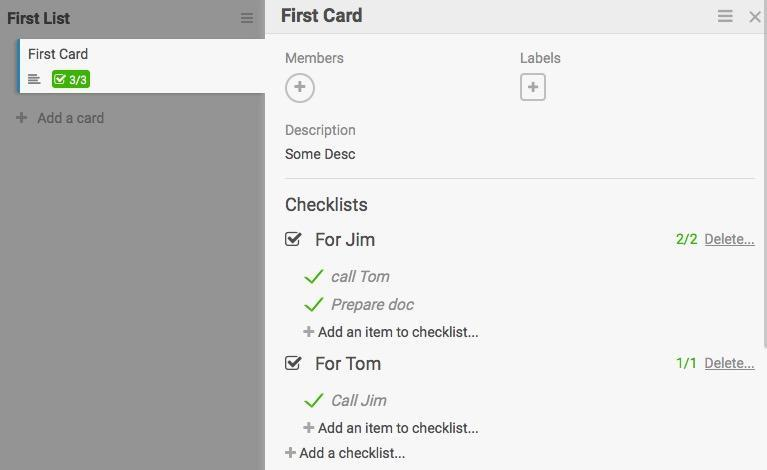
Task: Uncheck the 'Prepare doc' item
Action: pos(313,305)
